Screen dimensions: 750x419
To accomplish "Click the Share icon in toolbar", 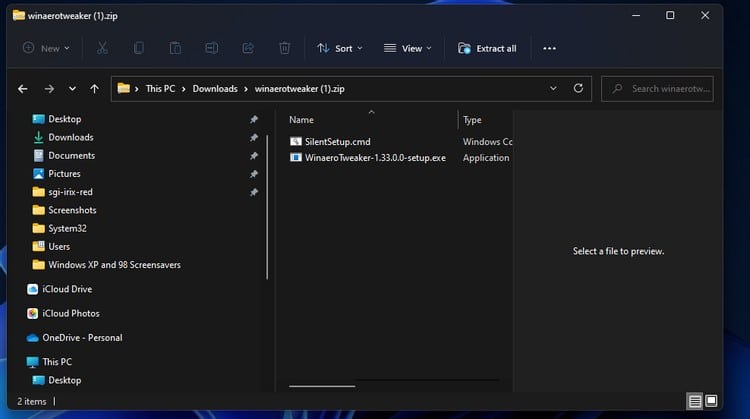I will click(x=248, y=48).
